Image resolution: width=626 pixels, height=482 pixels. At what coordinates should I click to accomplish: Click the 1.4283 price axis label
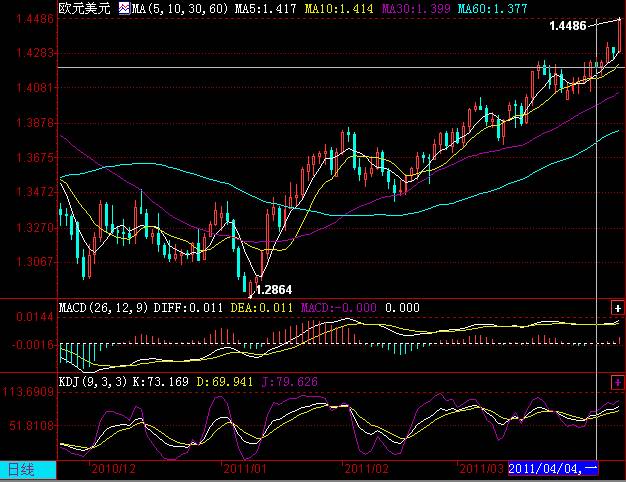35,52
